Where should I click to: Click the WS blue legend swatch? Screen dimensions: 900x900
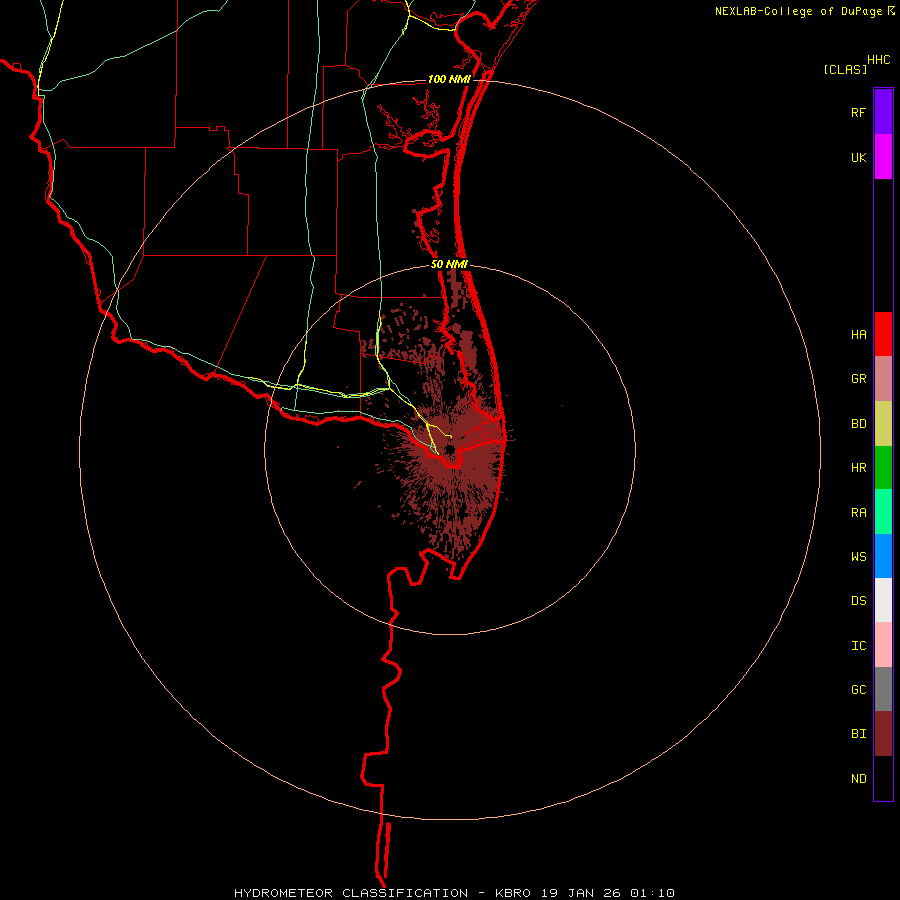(883, 556)
